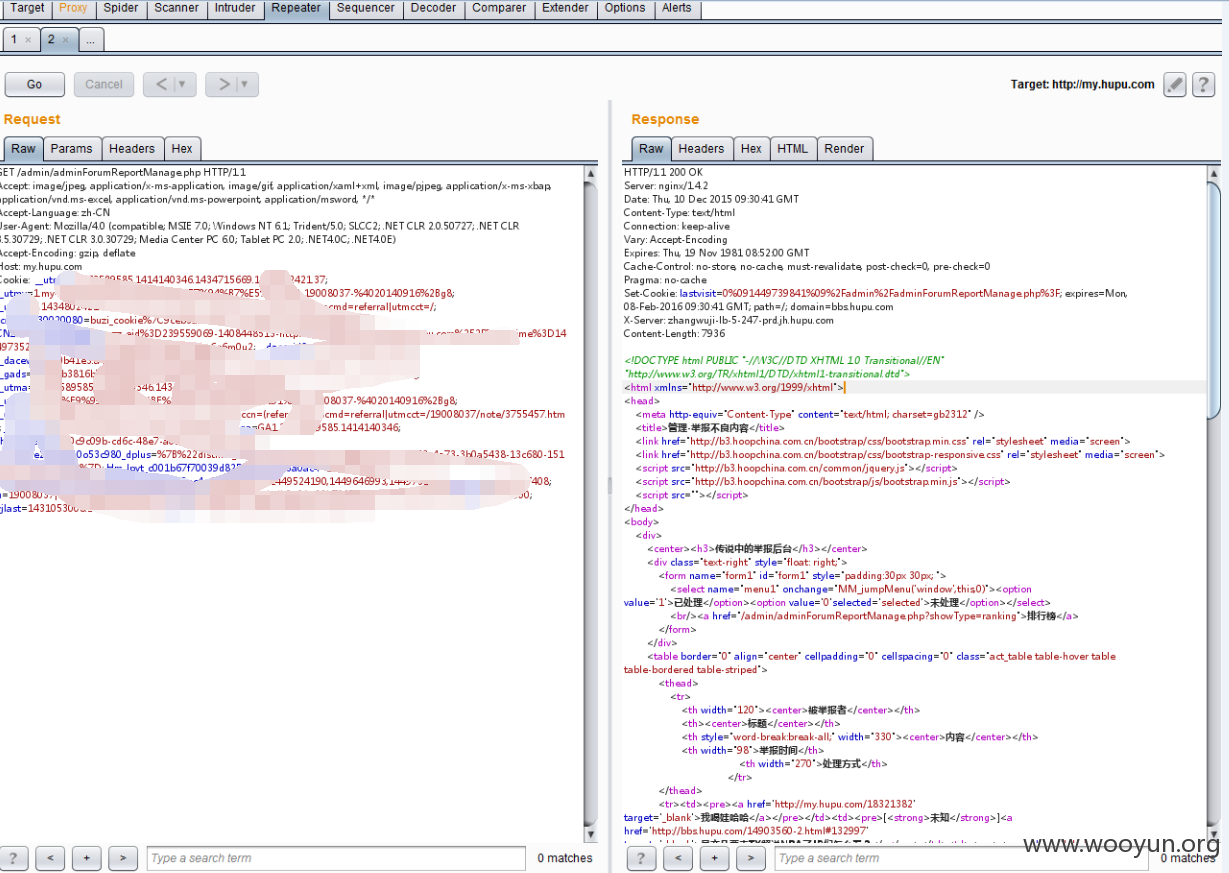Click the GET /admin/adminForumReportManage.php request line
The image size is (1229, 873).
(x=123, y=172)
